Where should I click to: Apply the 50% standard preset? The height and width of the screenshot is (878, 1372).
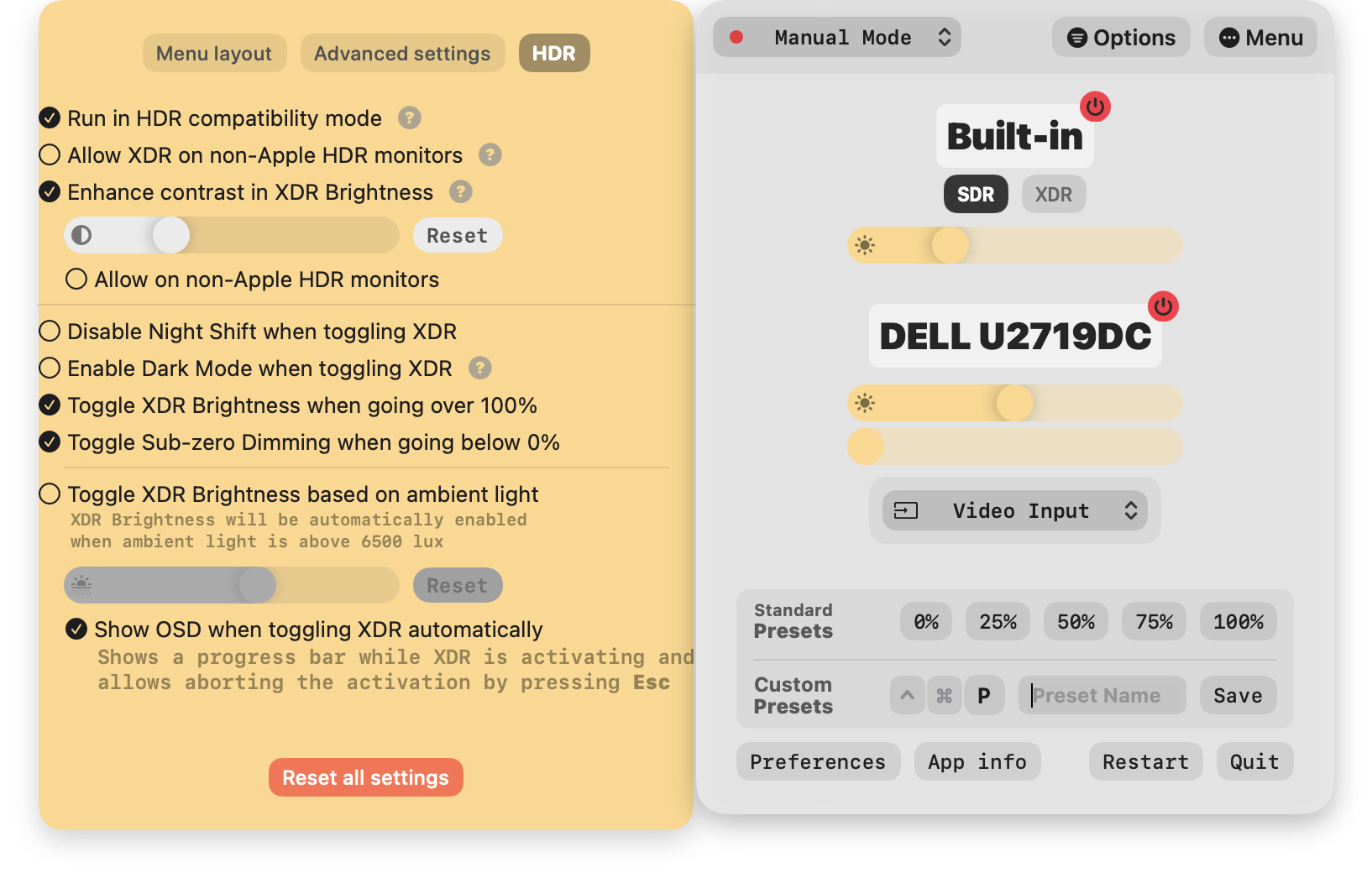(x=1076, y=622)
